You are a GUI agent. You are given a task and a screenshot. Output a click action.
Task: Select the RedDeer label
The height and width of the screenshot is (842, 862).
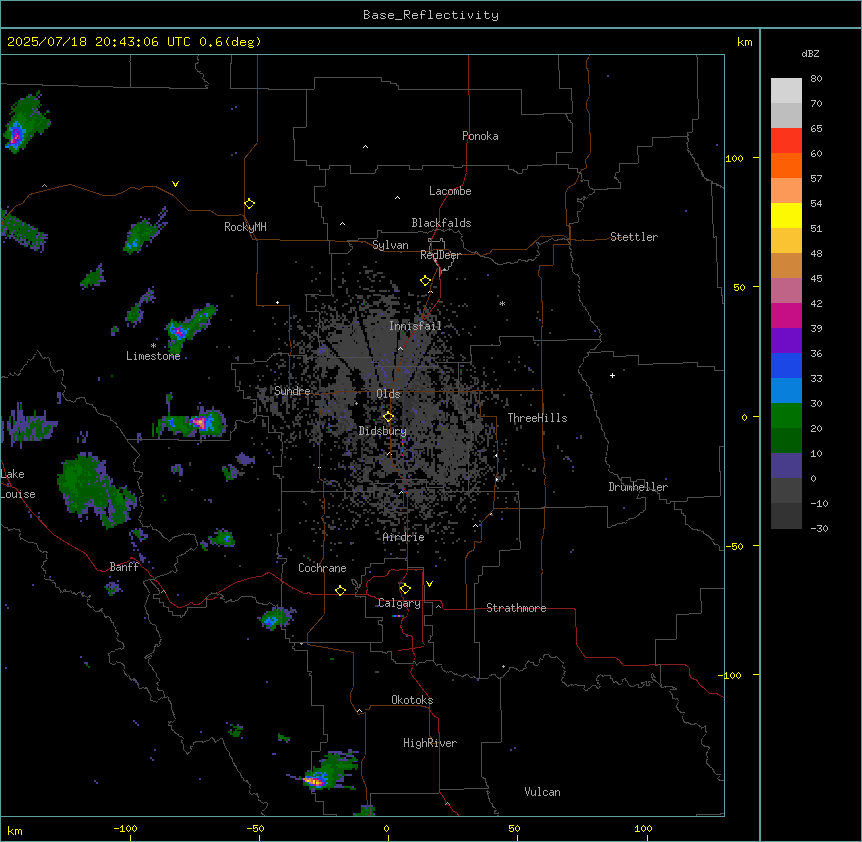pyautogui.click(x=440, y=255)
